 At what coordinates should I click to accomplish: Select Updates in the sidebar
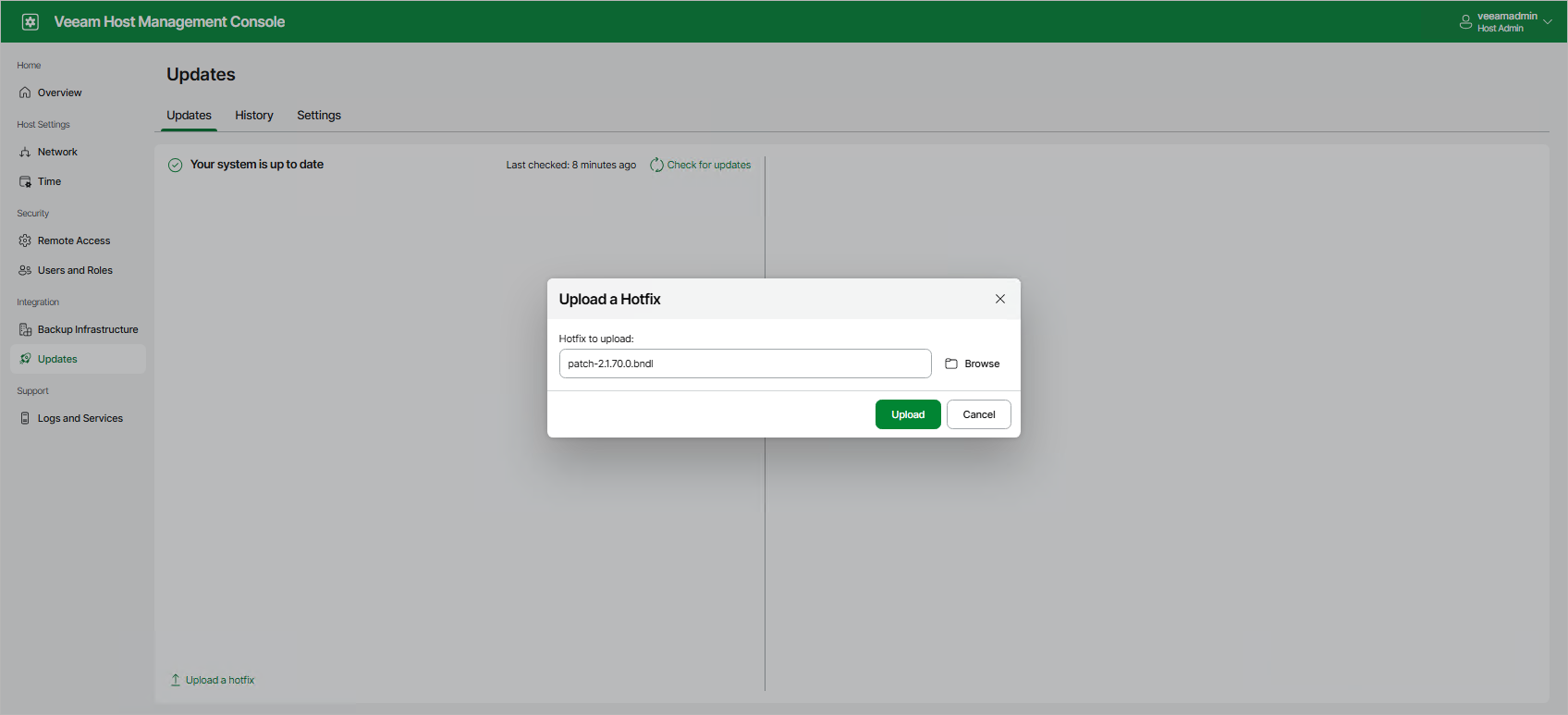tap(78, 359)
